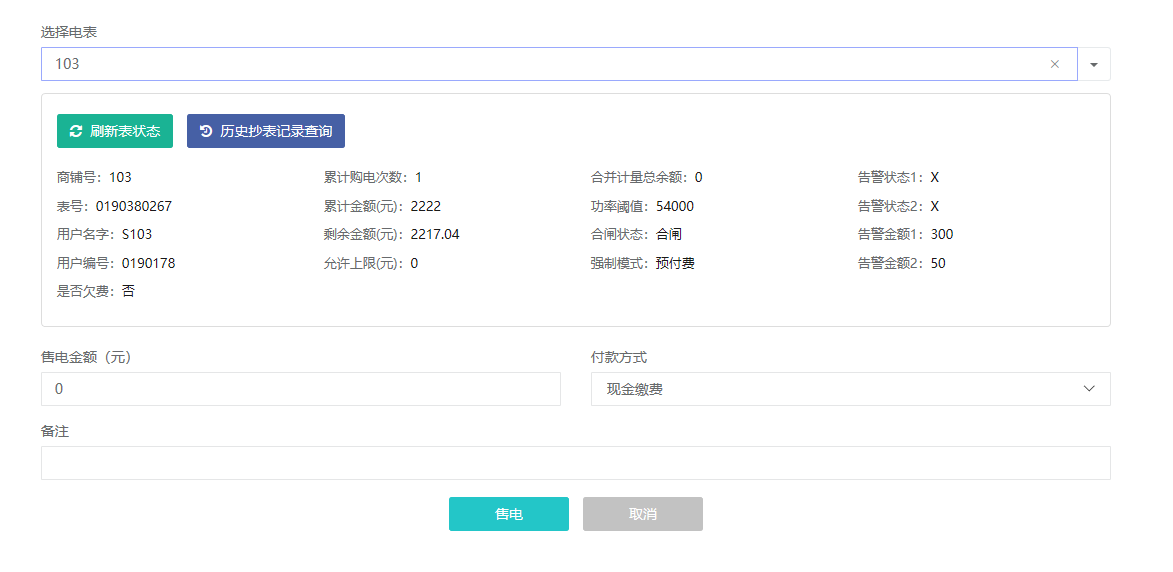This screenshot has width=1173, height=572.
Task: Expand the 选择电表 dropdown arrow
Action: click(x=1093, y=64)
